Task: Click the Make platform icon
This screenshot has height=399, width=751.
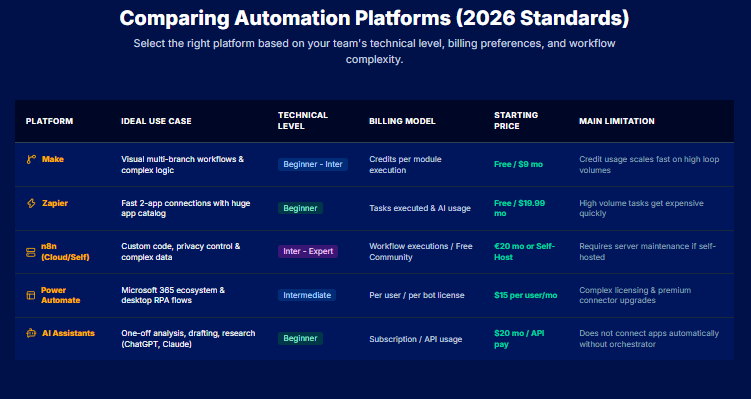Action: [31, 160]
